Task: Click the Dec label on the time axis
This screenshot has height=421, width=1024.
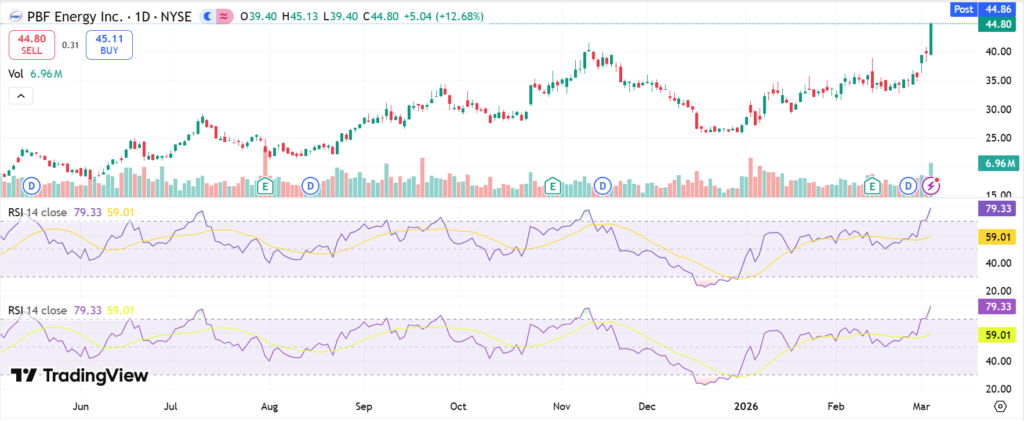Action: pyautogui.click(x=647, y=406)
